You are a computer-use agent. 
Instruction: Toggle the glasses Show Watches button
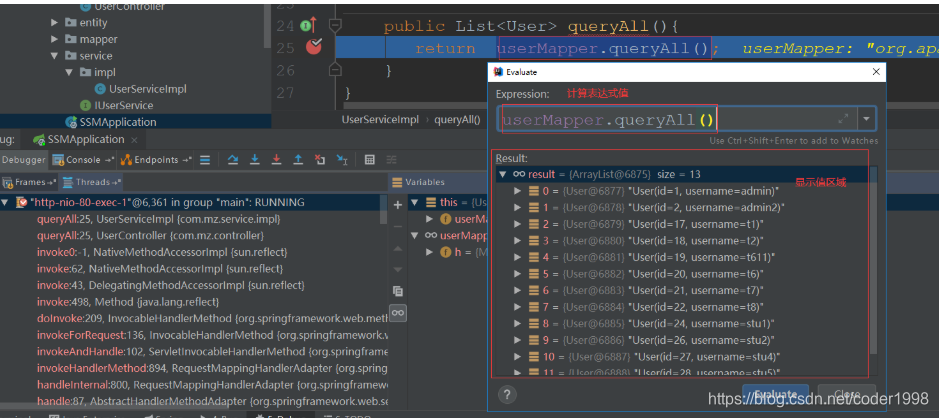click(x=398, y=313)
